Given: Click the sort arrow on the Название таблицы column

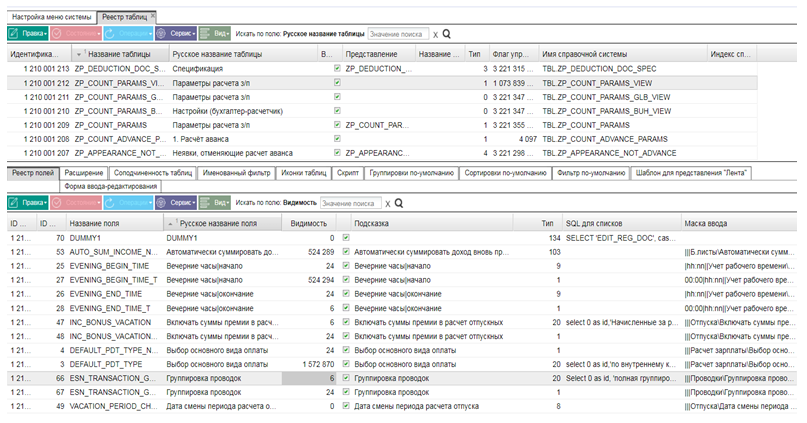Looking at the screenshot, I should pyautogui.click(x=79, y=55).
